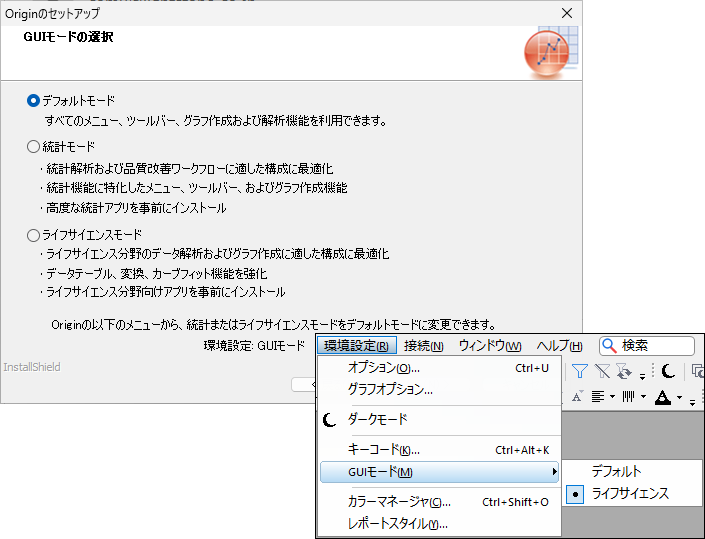Click the partially hidden back button in setup

point(304,384)
